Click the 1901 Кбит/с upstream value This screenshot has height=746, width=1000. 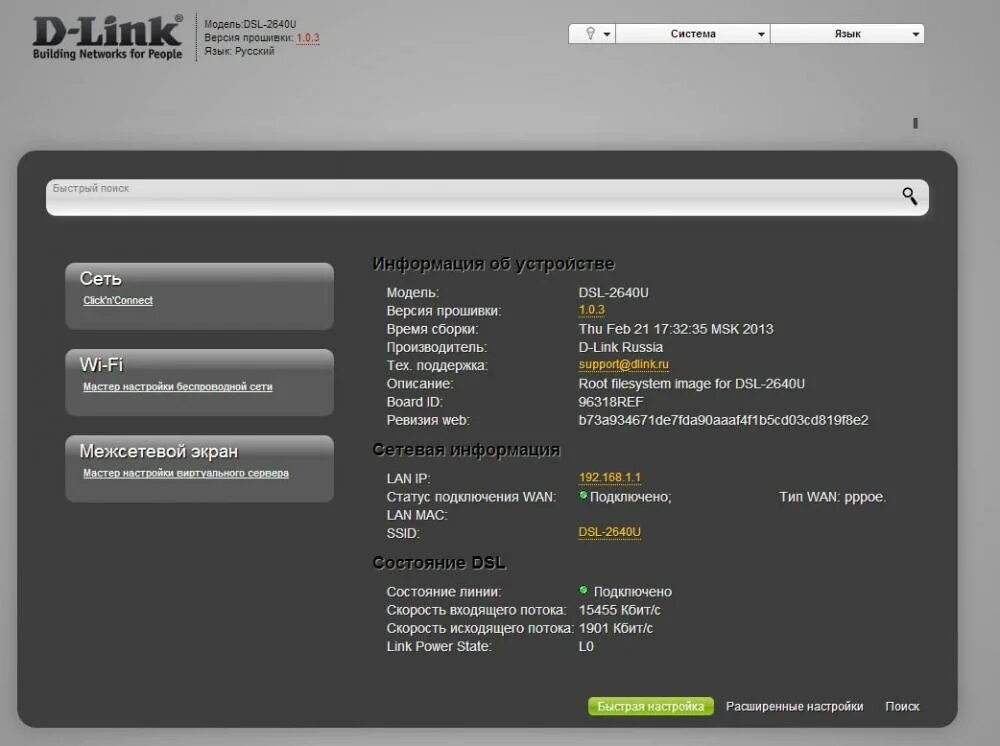(615, 629)
